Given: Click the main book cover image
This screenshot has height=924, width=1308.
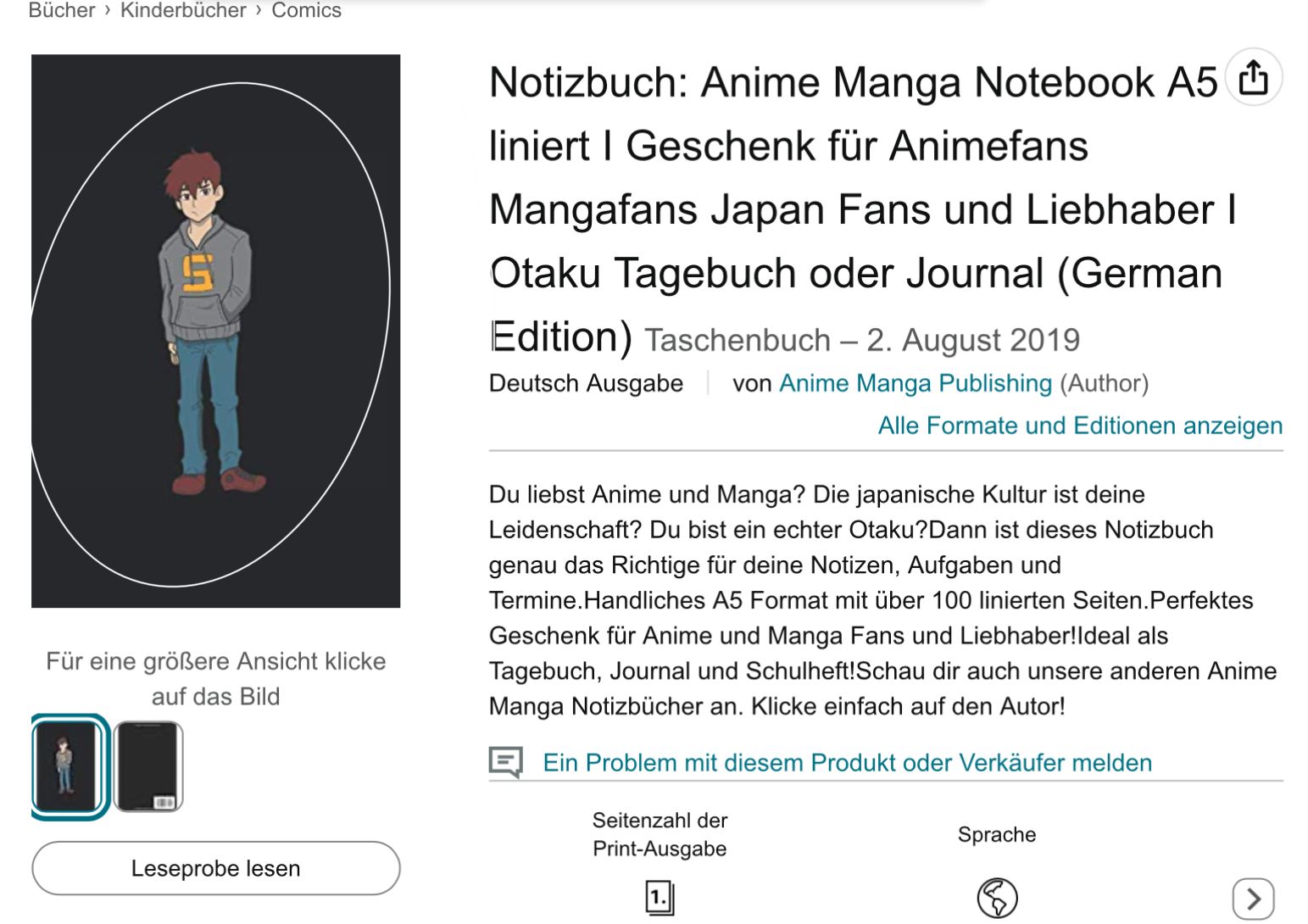Looking at the screenshot, I should coord(215,331).
